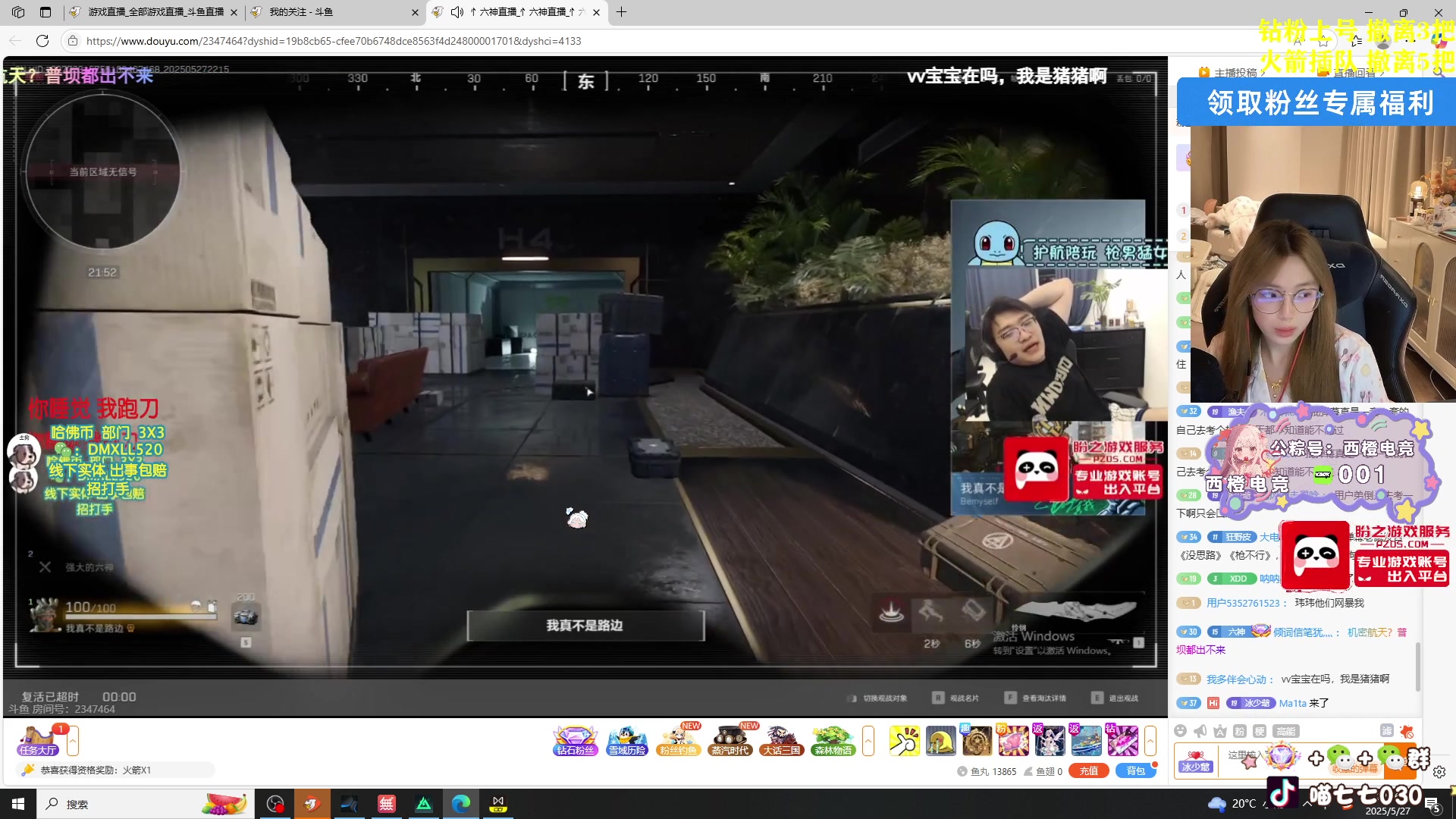Screen dimensions: 1456x819
Task: Send the purple gift marked 钻
Action: click(x=1122, y=740)
